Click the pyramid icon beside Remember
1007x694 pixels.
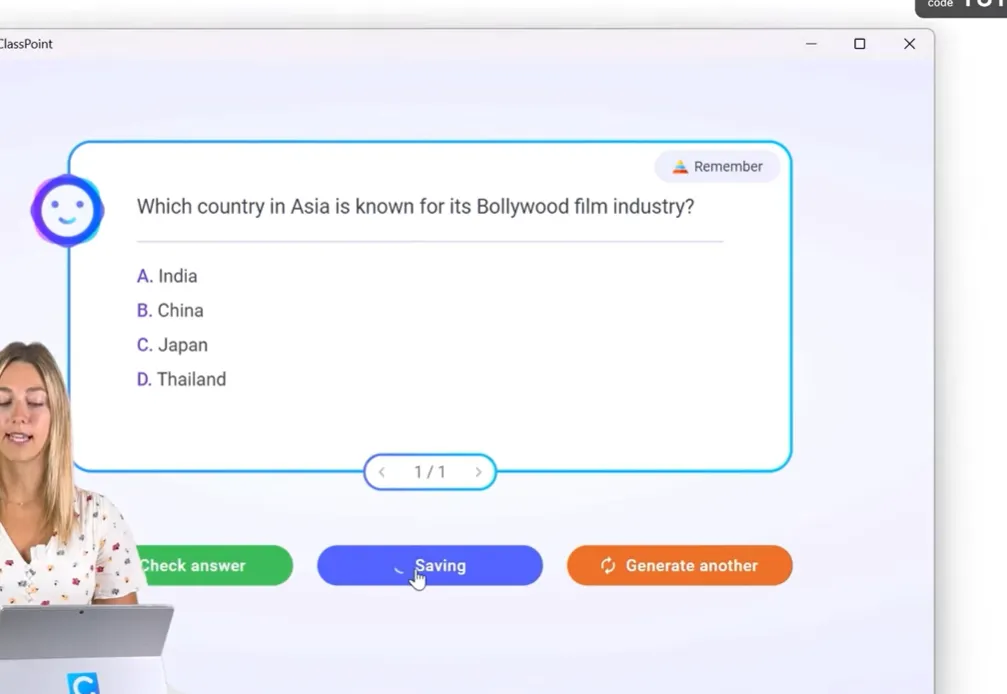680,167
